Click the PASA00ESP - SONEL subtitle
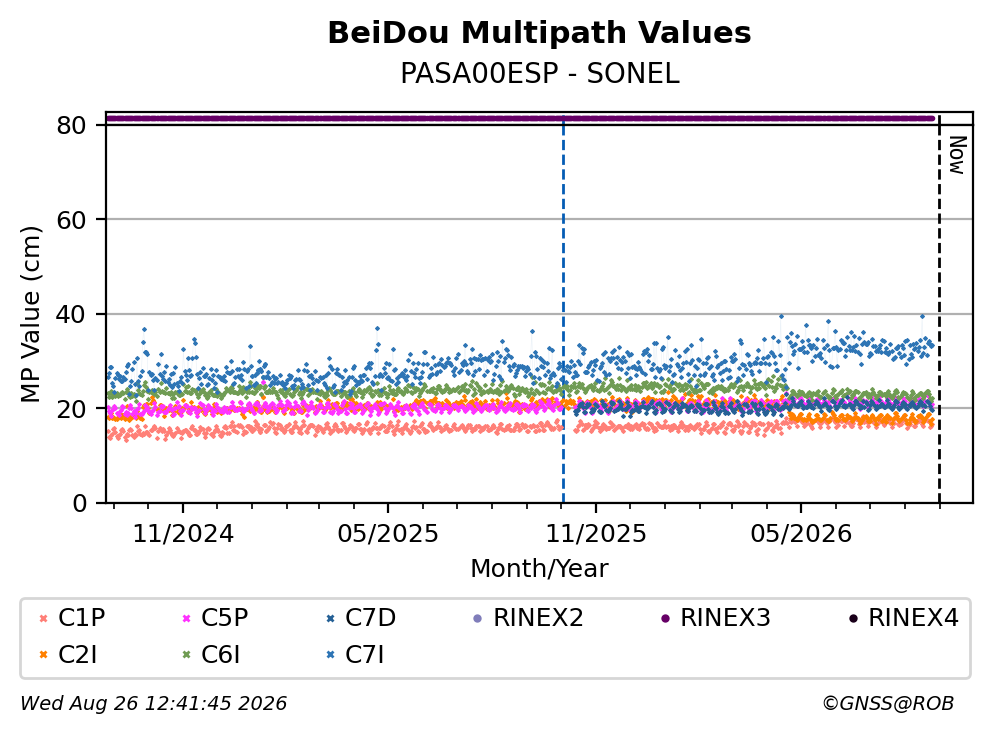Image resolution: width=993 pixels, height=734 pixels. 540,74
